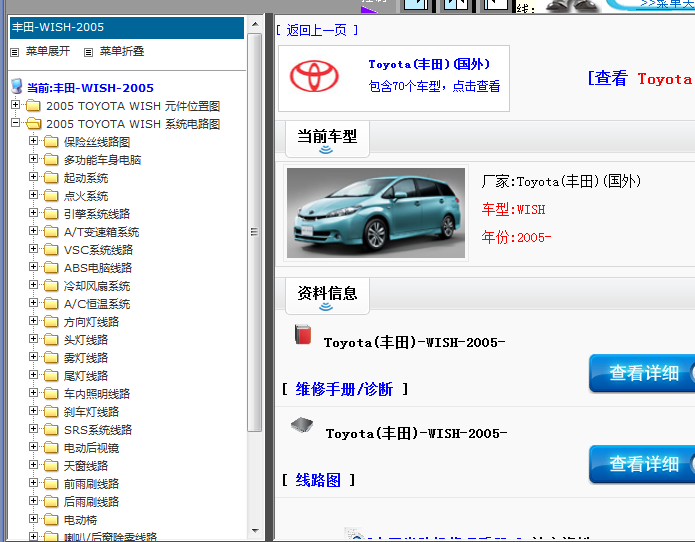Open Toyota(丰田)(国外) brand link
The width and height of the screenshot is (695, 542).
tap(429, 64)
